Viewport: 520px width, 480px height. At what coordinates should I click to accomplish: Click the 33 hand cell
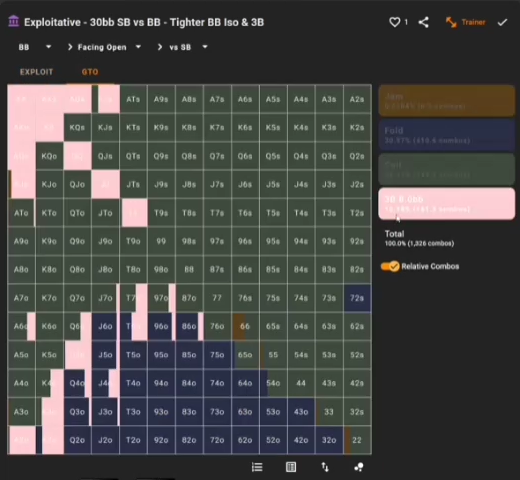pos(329,412)
